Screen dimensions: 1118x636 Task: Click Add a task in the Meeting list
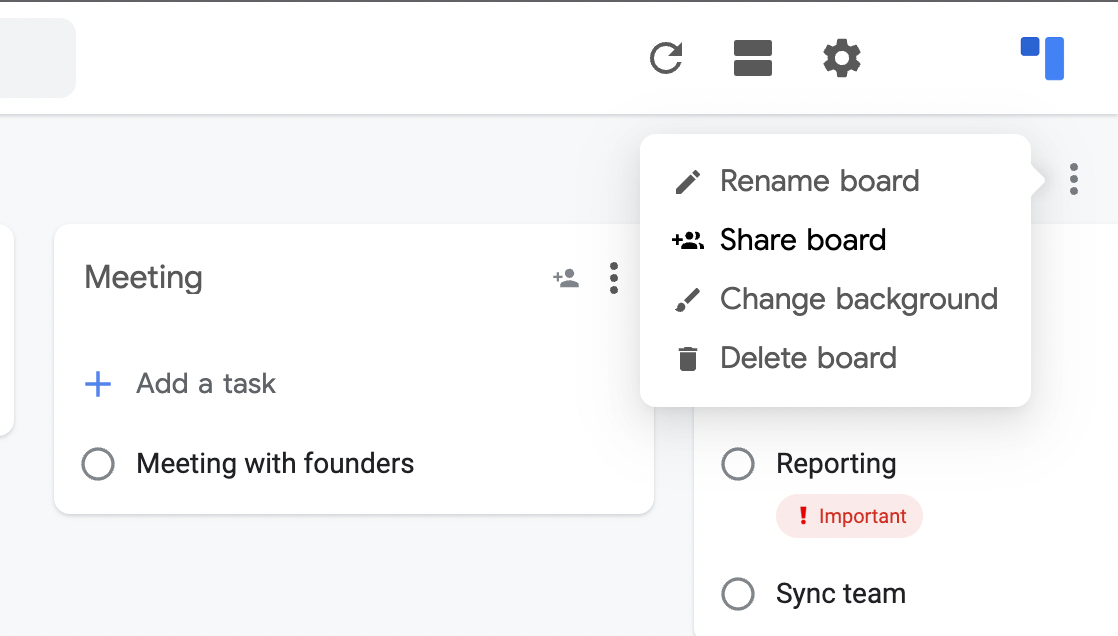coord(205,384)
